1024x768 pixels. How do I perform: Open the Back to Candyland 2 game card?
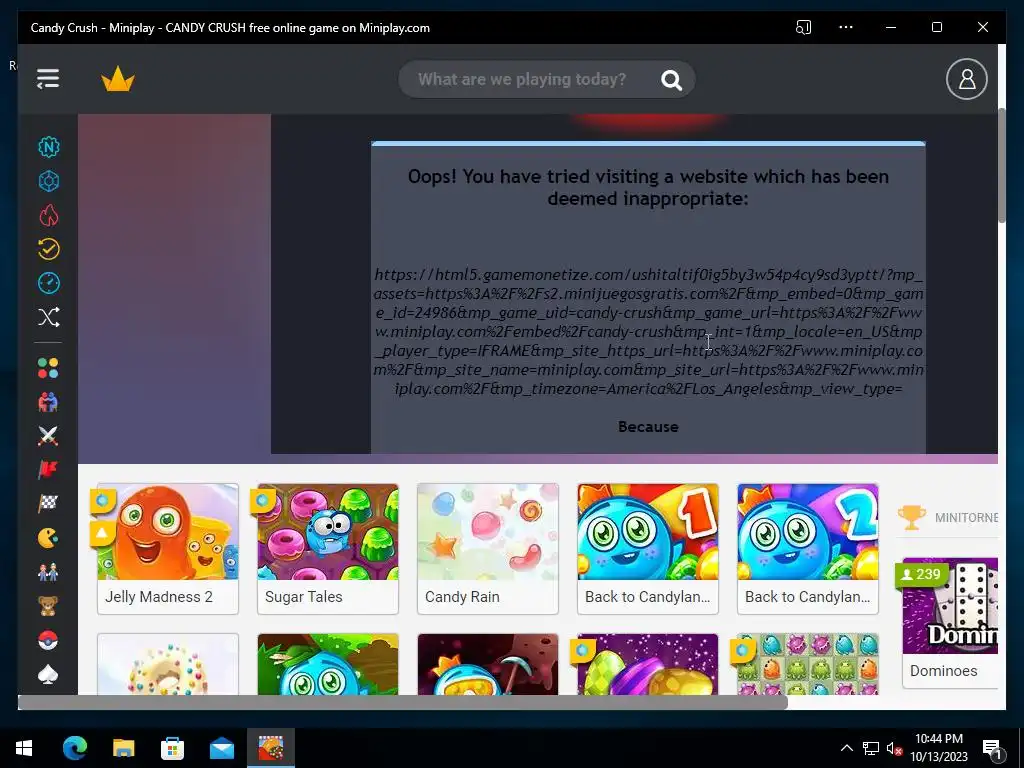click(808, 549)
